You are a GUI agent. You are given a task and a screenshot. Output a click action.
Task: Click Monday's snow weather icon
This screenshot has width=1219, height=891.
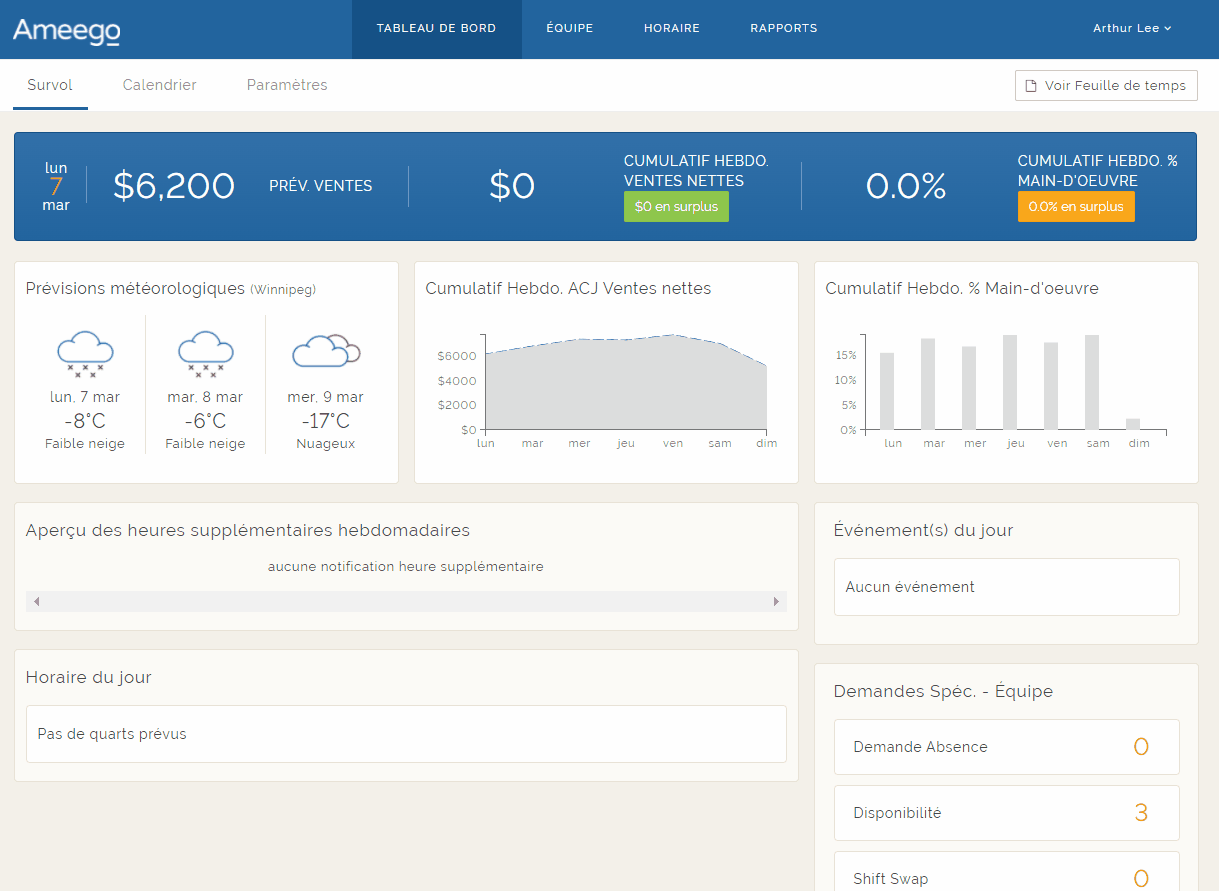click(85, 353)
